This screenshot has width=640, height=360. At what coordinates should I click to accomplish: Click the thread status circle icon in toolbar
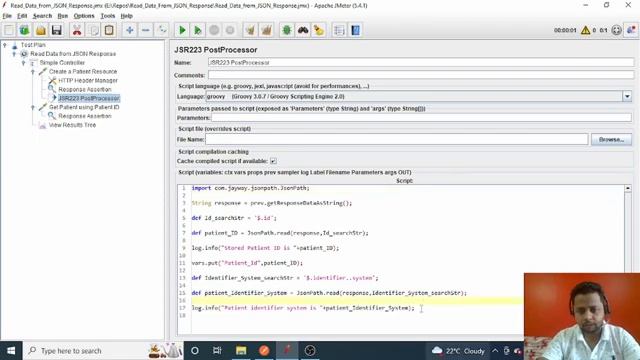coord(616,30)
